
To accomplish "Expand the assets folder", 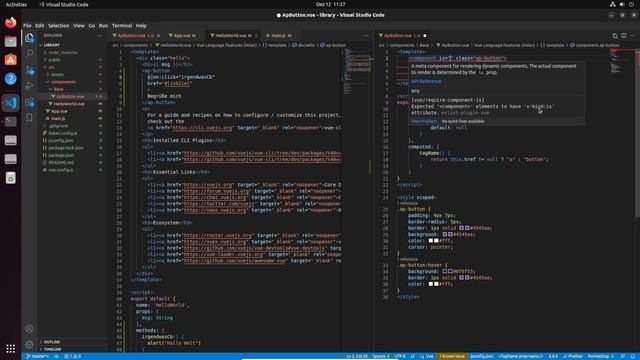I will (57, 74).
